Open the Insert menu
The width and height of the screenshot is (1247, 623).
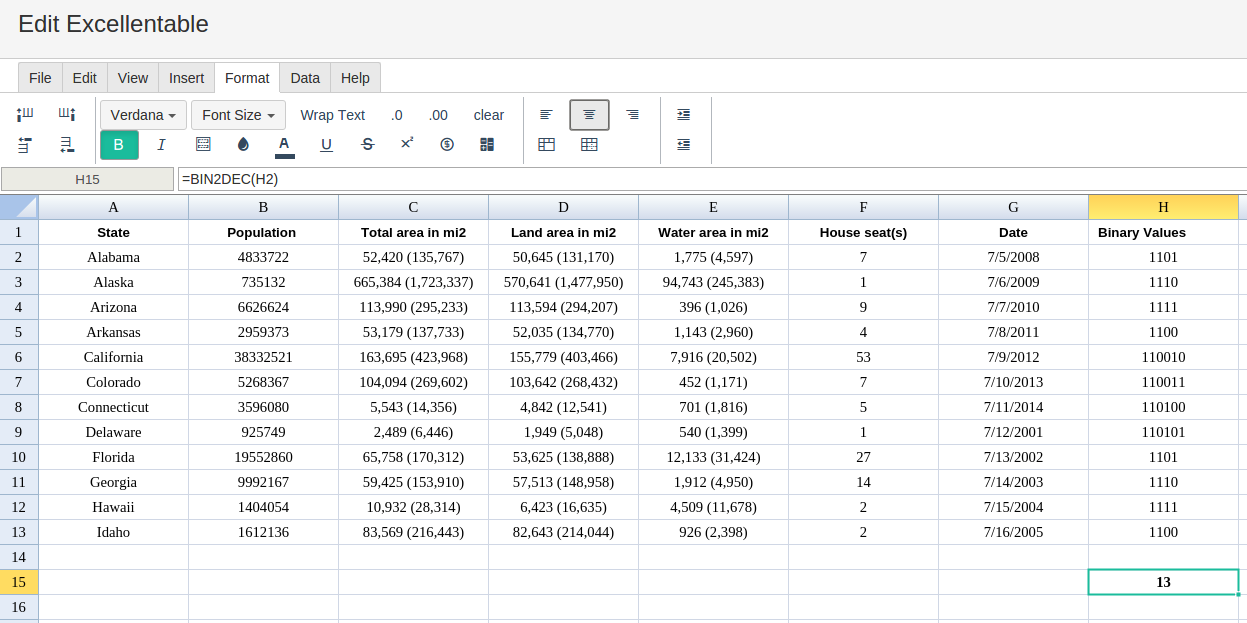(x=186, y=78)
